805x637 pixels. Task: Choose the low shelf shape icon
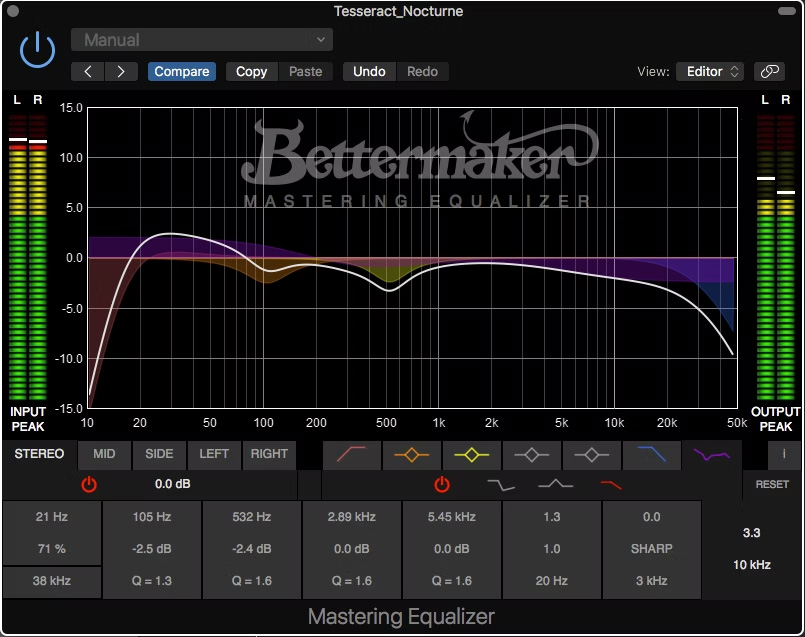(x=501, y=485)
